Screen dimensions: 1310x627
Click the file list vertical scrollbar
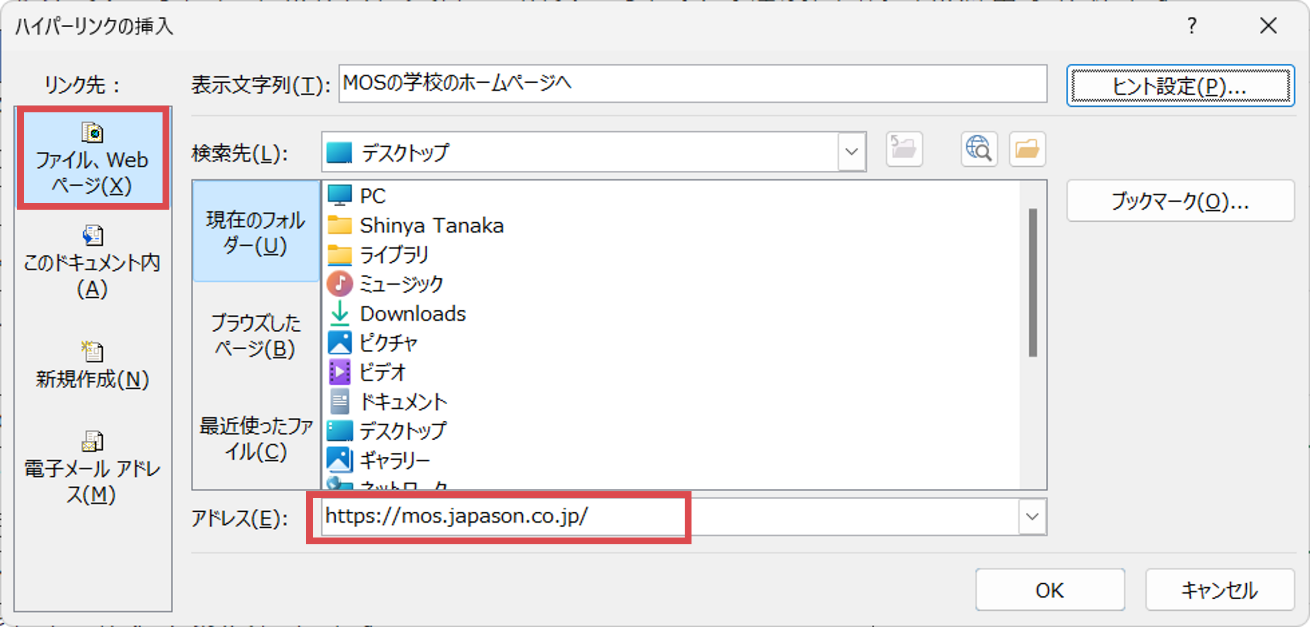1033,282
